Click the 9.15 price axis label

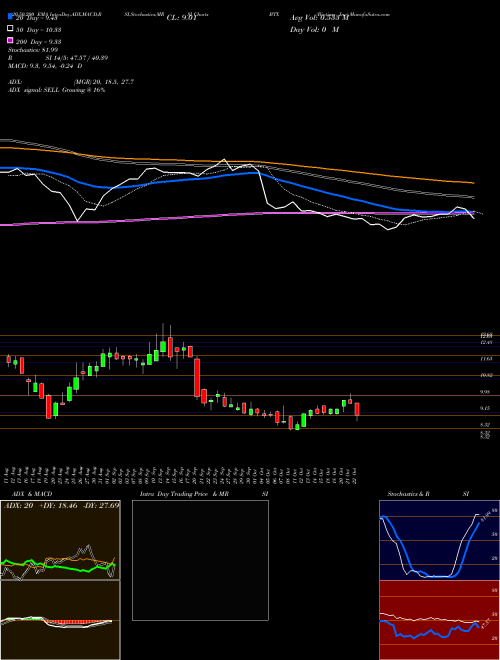(x=487, y=408)
